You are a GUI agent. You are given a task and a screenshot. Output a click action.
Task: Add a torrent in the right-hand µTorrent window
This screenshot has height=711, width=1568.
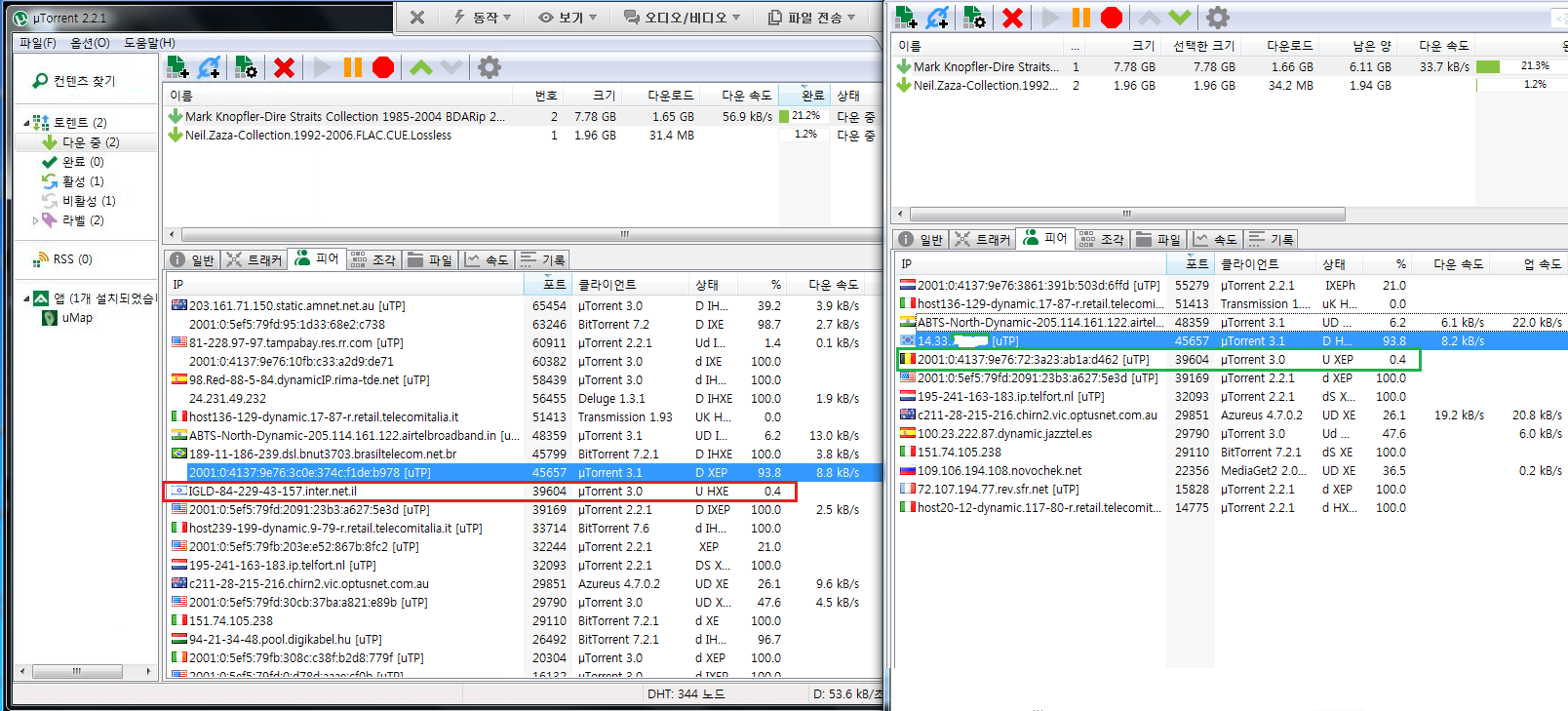coord(906,17)
